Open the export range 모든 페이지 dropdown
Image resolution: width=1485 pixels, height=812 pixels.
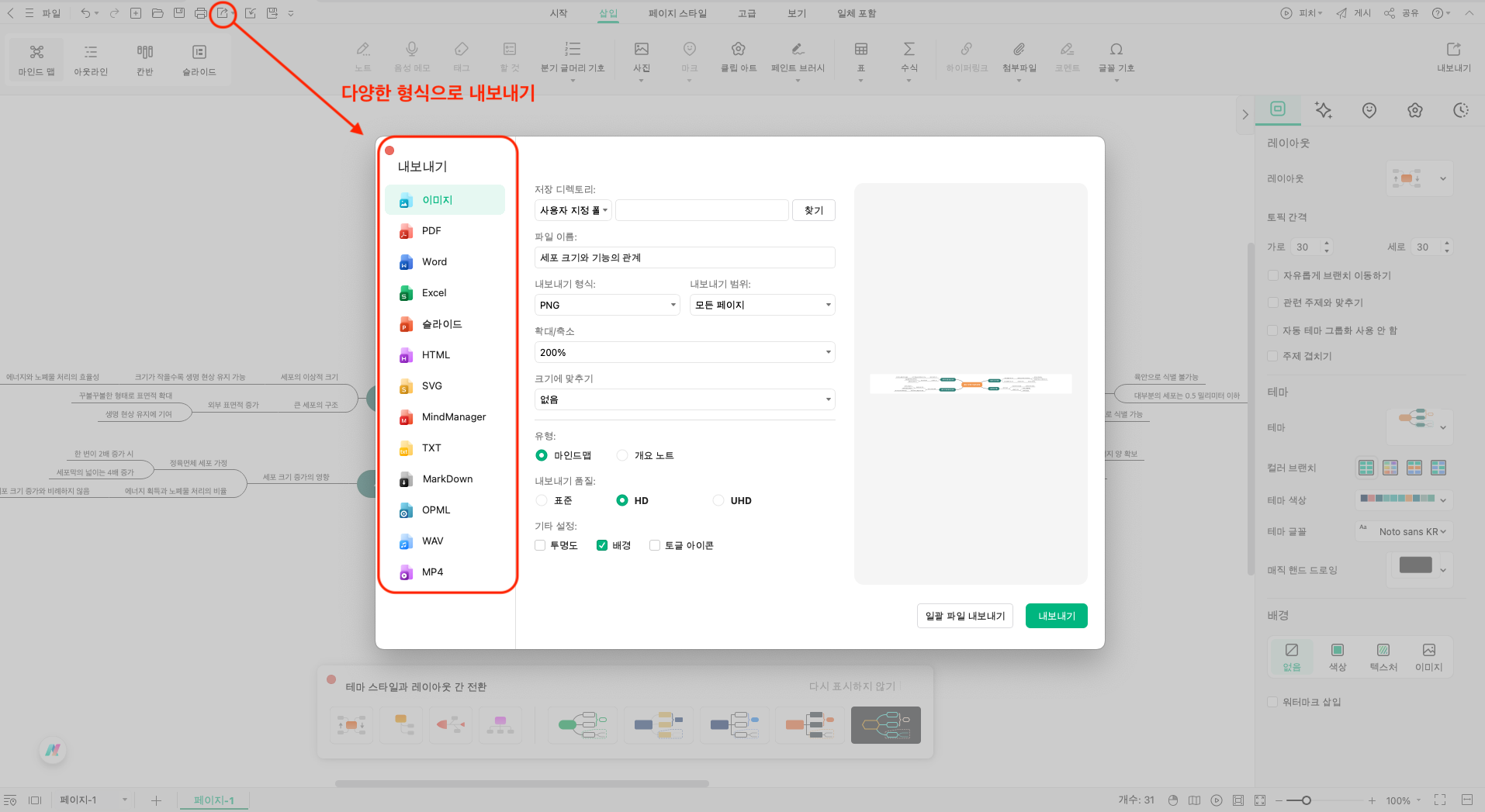point(762,305)
